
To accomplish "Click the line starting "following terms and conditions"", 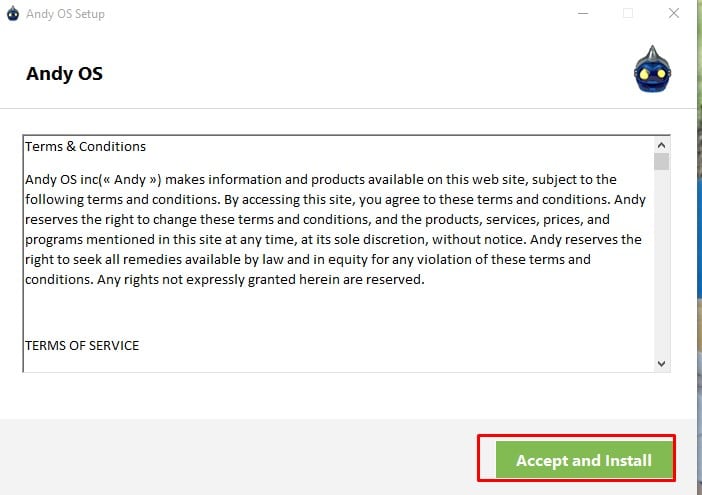I will 150,200.
